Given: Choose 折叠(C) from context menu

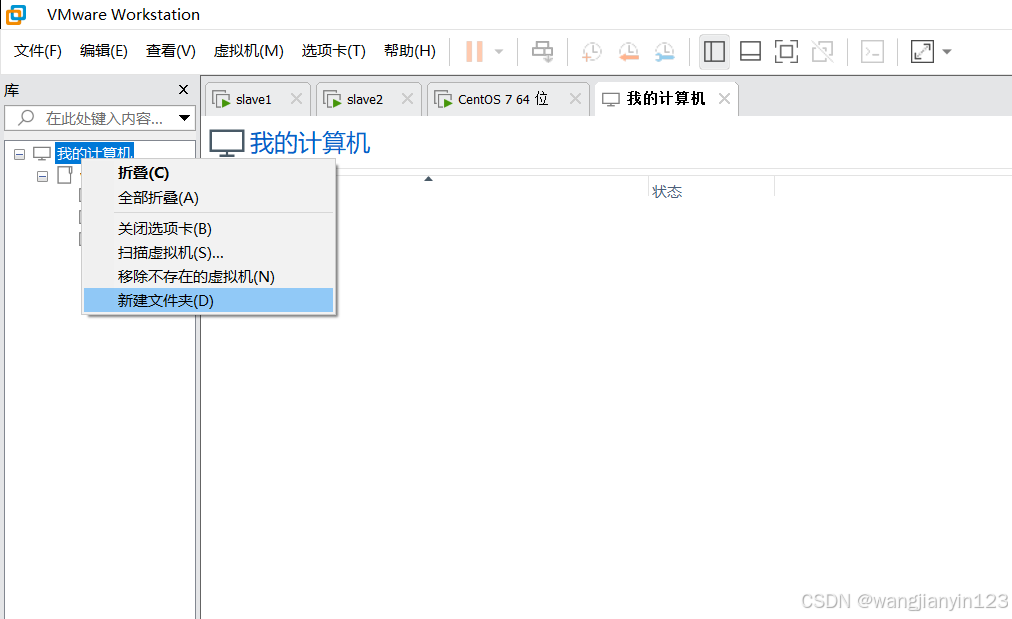Looking at the screenshot, I should tap(208, 173).
